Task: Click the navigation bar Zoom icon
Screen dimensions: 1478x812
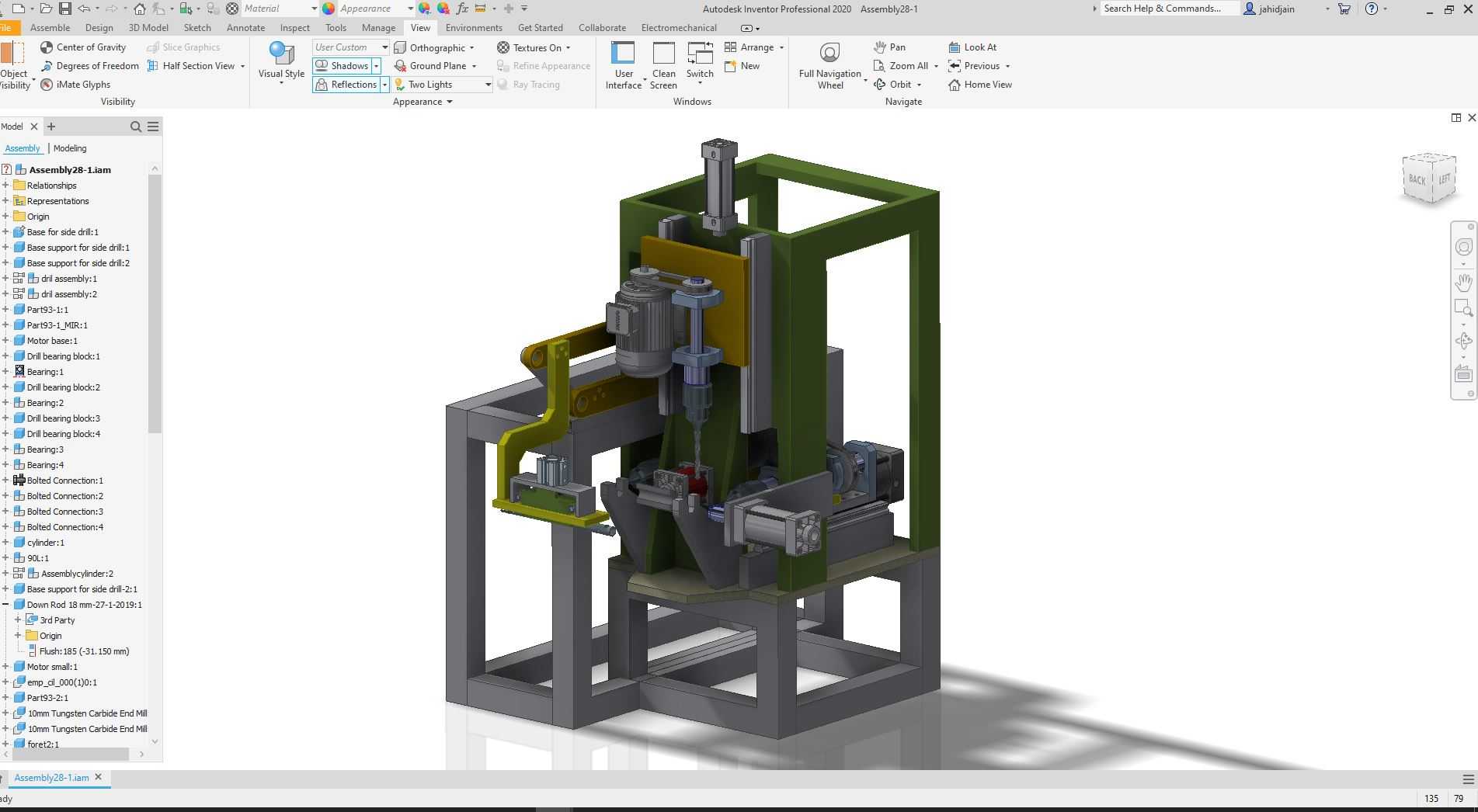Action: click(1463, 307)
